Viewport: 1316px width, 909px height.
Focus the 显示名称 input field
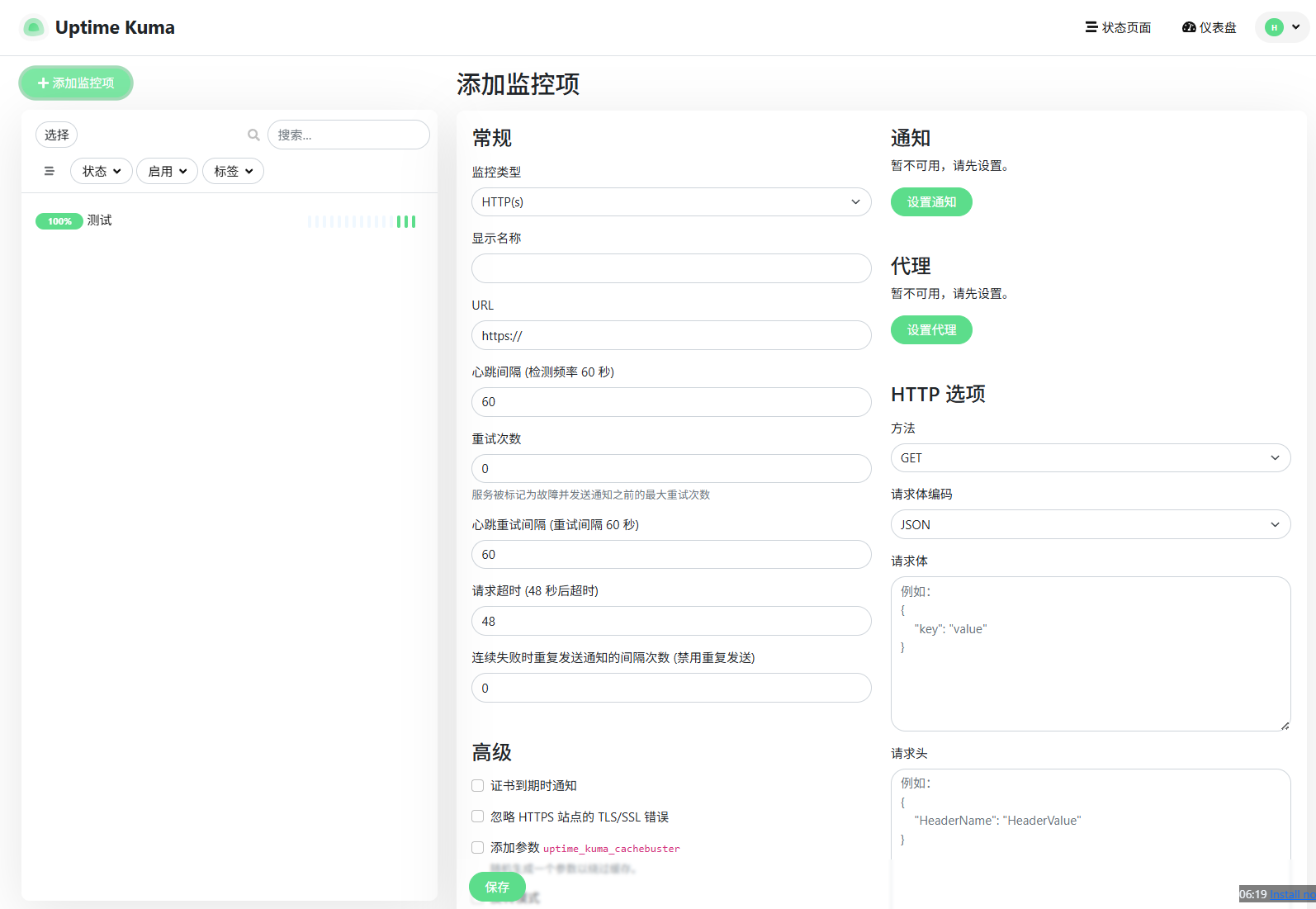(x=670, y=268)
